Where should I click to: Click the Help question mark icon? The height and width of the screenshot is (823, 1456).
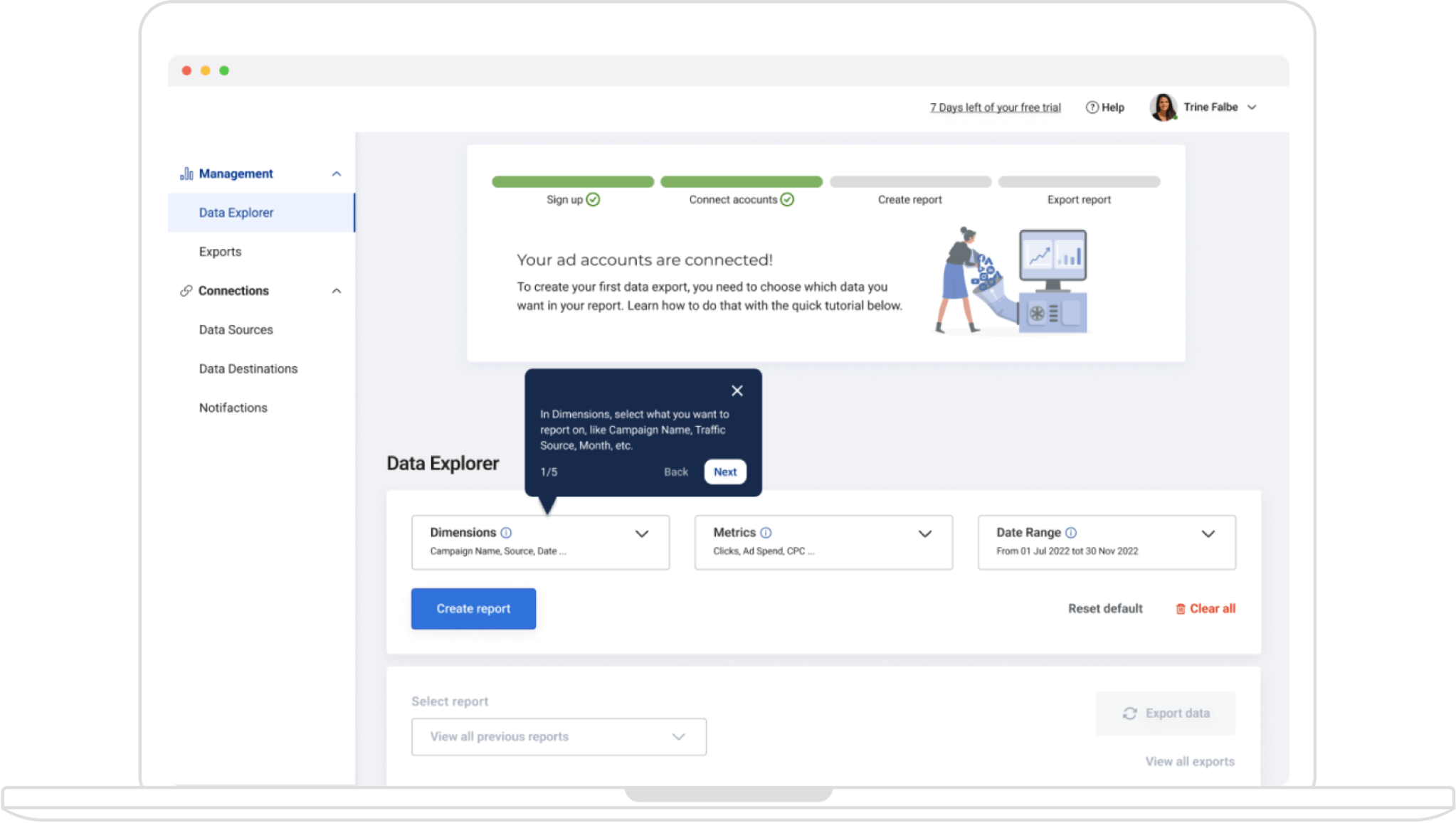tap(1092, 107)
